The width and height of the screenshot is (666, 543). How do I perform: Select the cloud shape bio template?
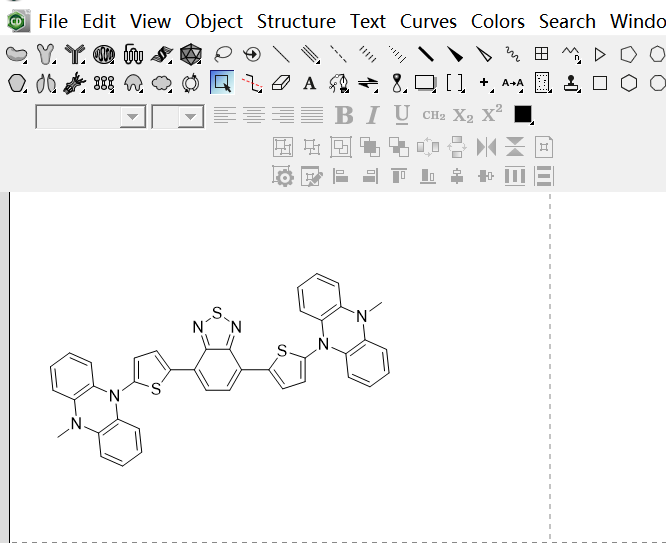(162, 83)
